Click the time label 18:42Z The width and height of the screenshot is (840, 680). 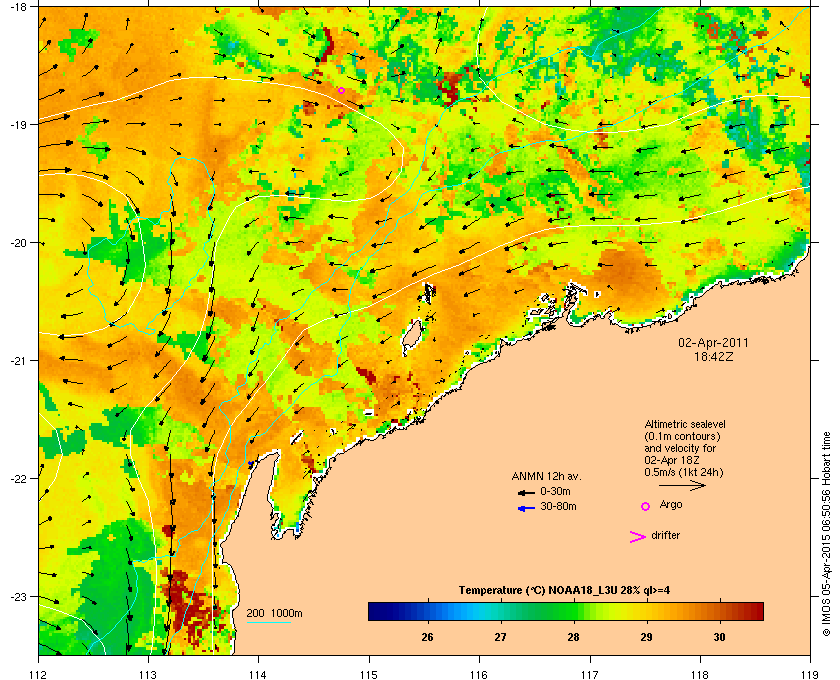pos(713,356)
